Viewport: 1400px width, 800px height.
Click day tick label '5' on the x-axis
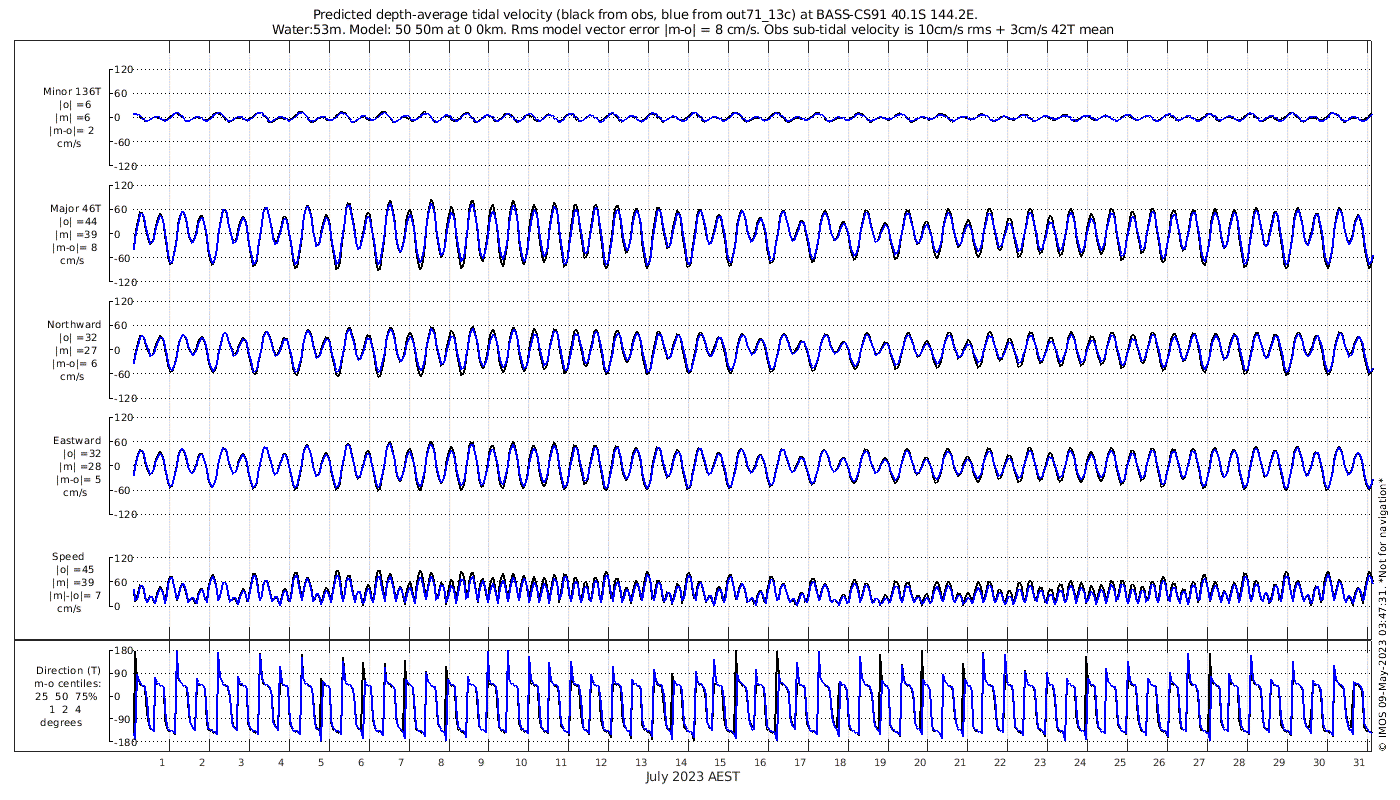coord(321,762)
